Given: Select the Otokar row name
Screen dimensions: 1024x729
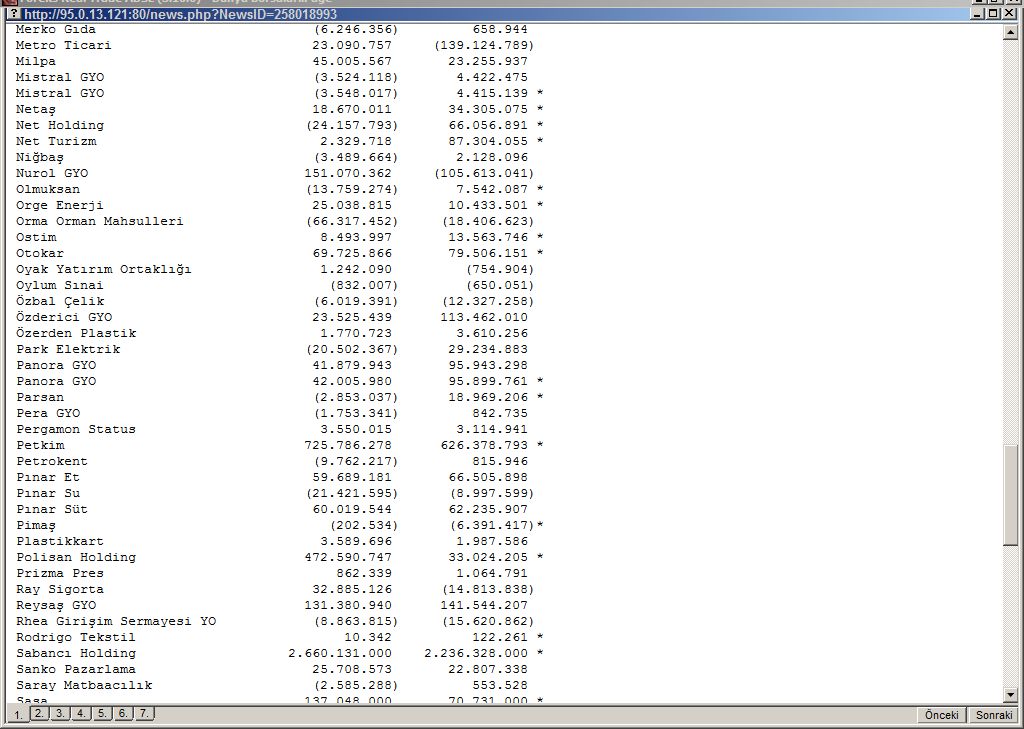Looking at the screenshot, I should pyautogui.click(x=40, y=253).
